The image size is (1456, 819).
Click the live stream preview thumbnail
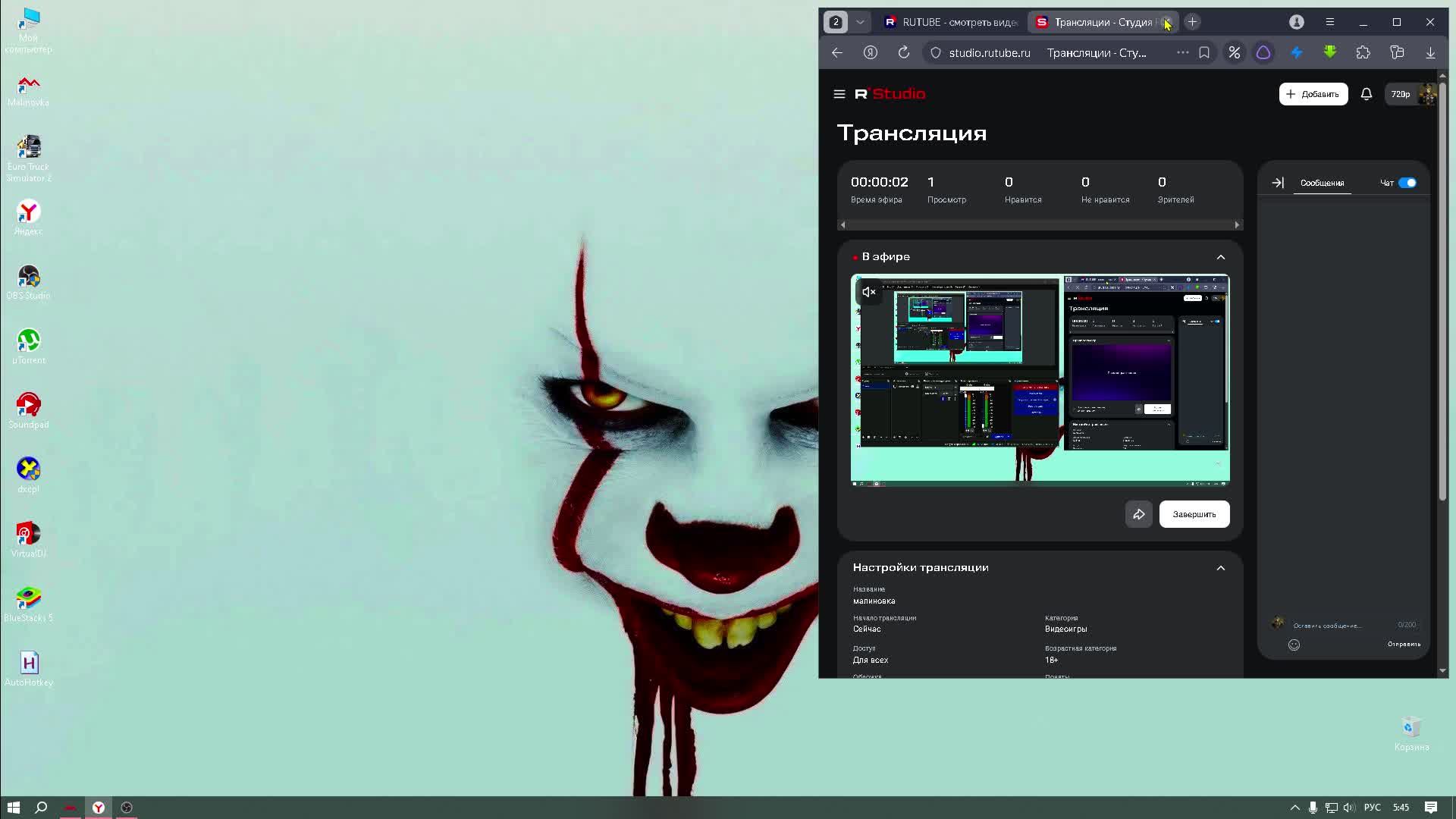coord(1040,379)
